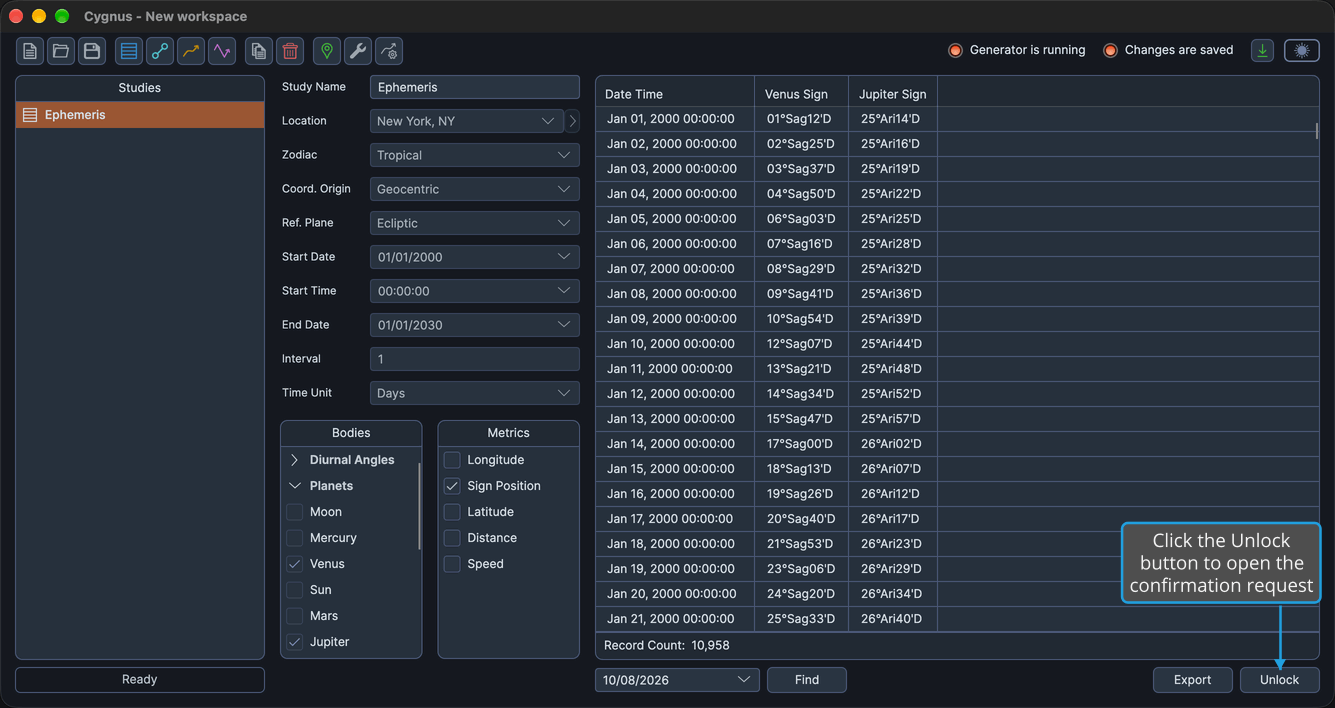Screen dimensions: 1335x708
Task: Select the Ephemeris study in Studies list
Action: click(140, 115)
